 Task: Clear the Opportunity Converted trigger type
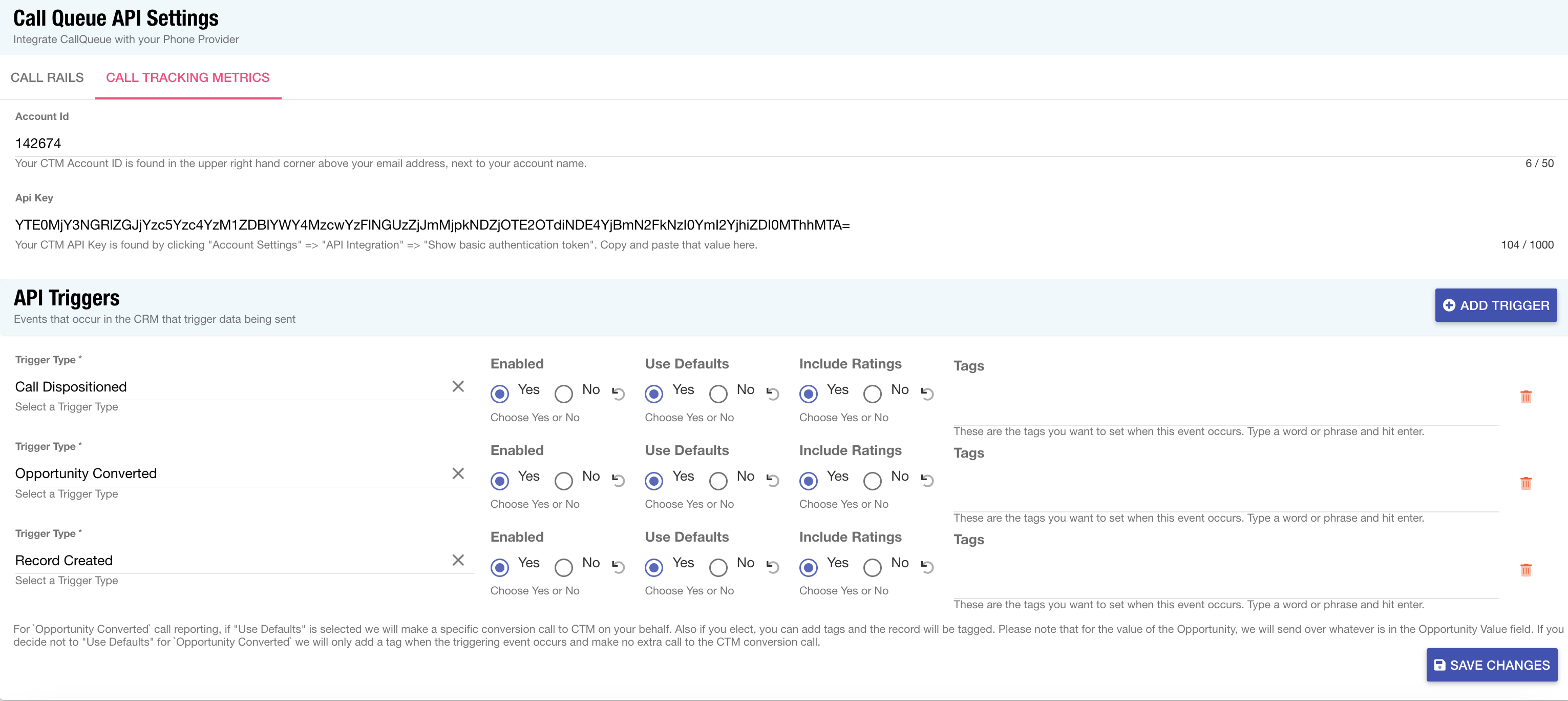pos(458,473)
